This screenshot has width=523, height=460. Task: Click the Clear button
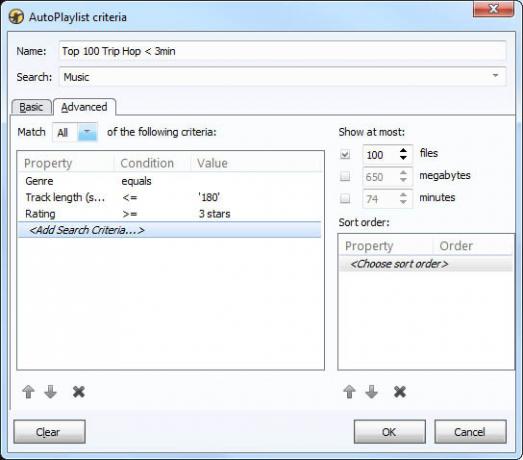click(49, 432)
